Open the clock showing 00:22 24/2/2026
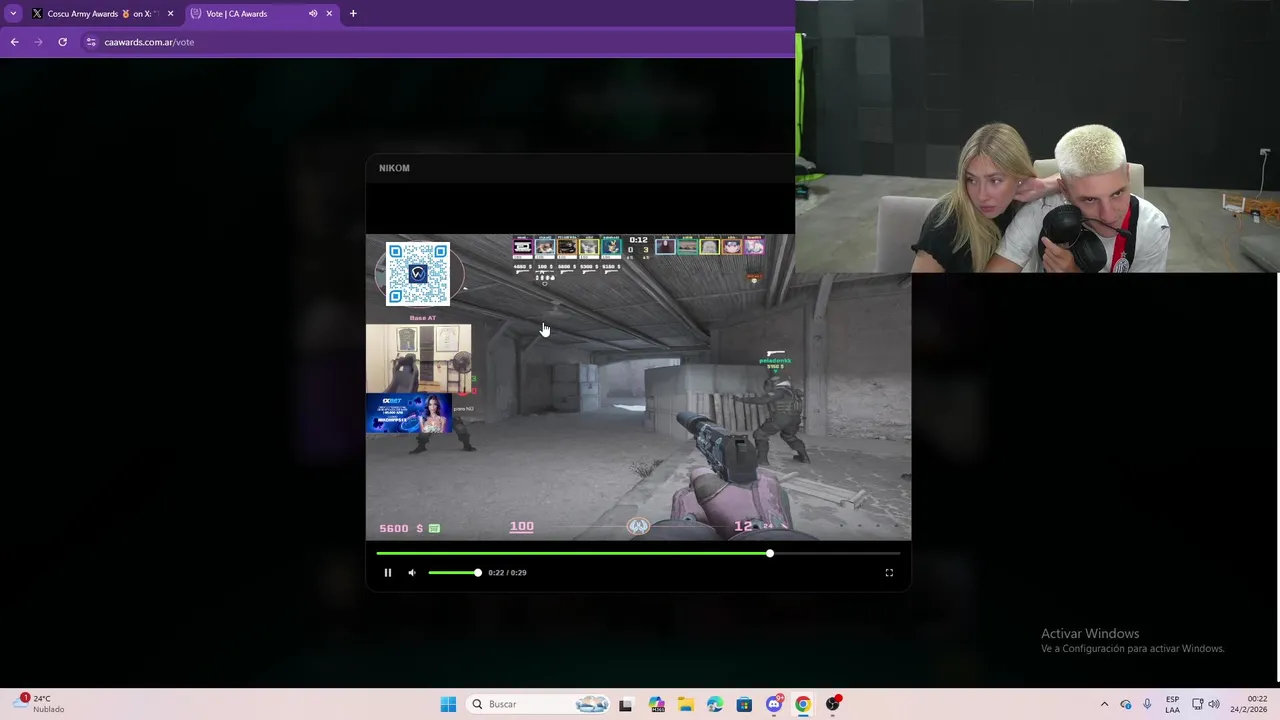 coord(1248,704)
